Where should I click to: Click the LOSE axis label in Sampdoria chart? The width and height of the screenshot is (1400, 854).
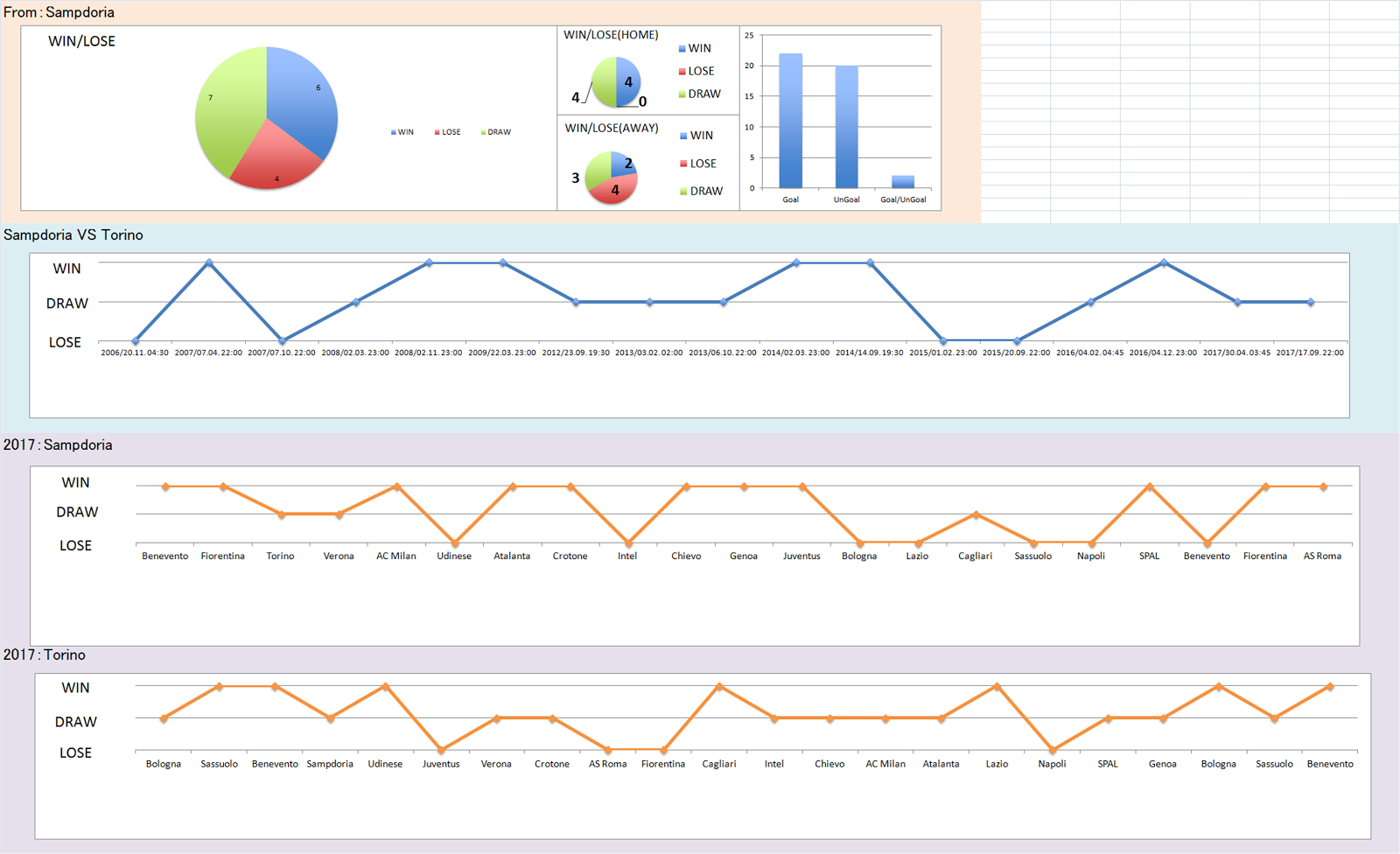(75, 545)
